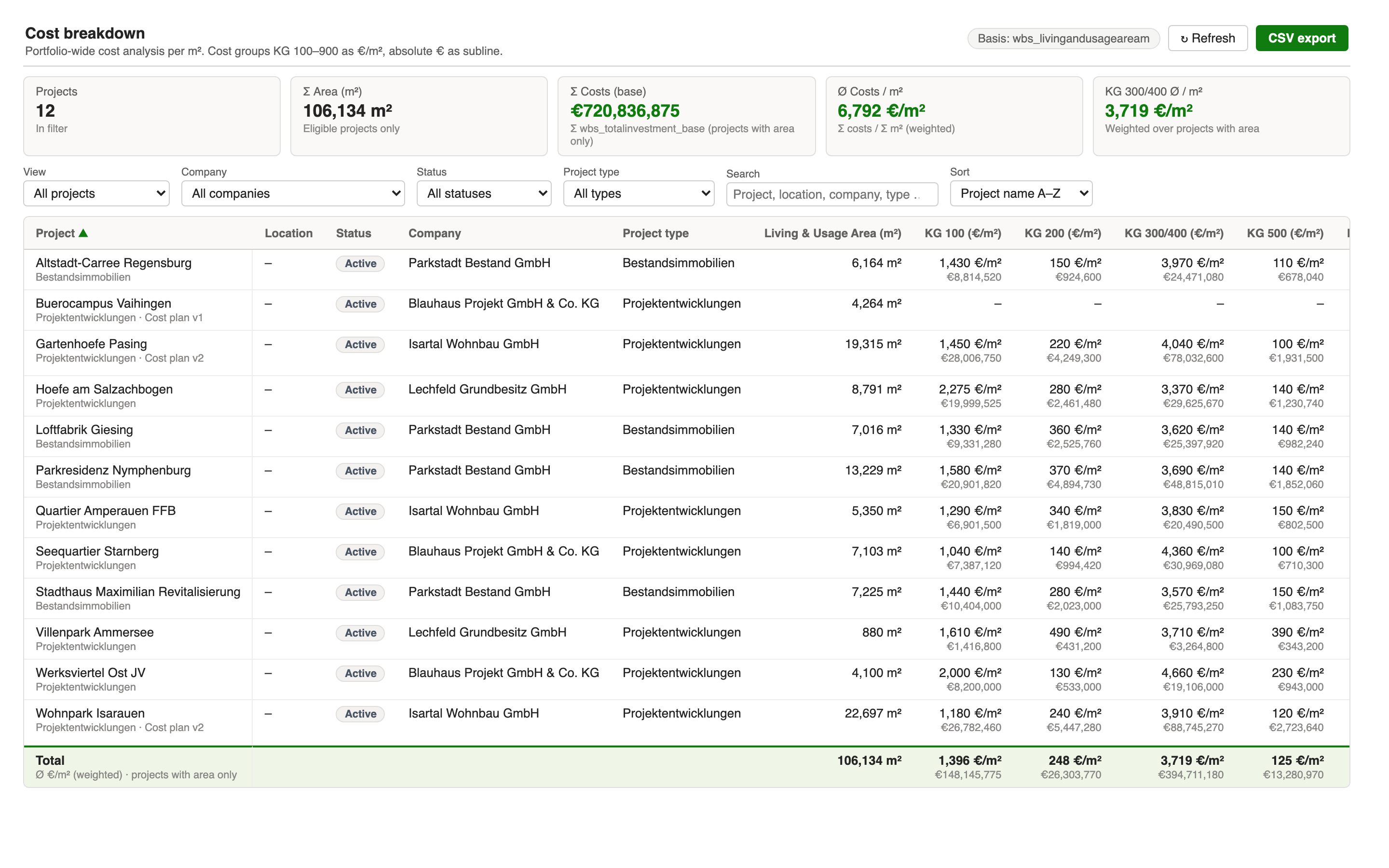Click the KG 300/400 3,719 €/m² card

(x=1221, y=116)
